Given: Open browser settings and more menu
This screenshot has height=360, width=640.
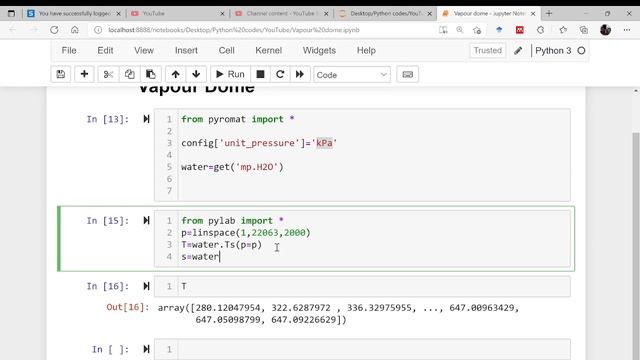Looking at the screenshot, I should tap(627, 30).
